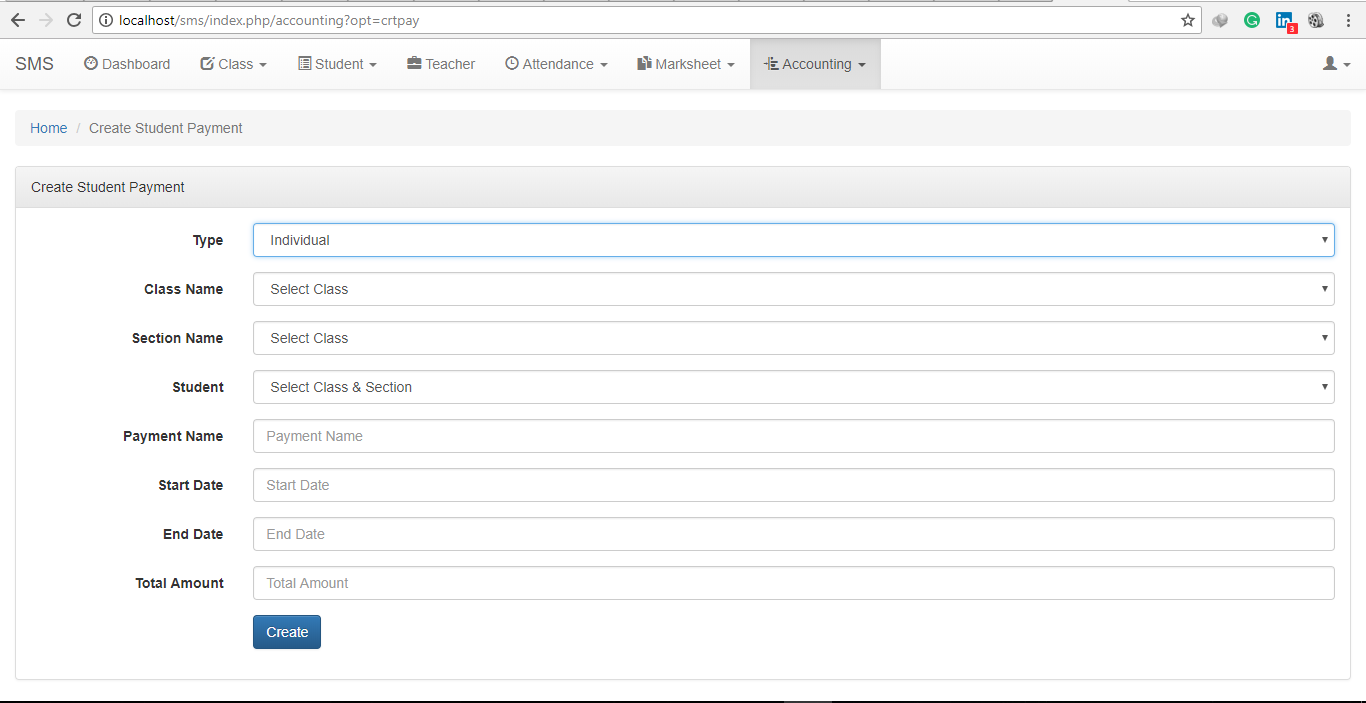
Task: Click the Payment Name input field
Action: click(x=793, y=436)
